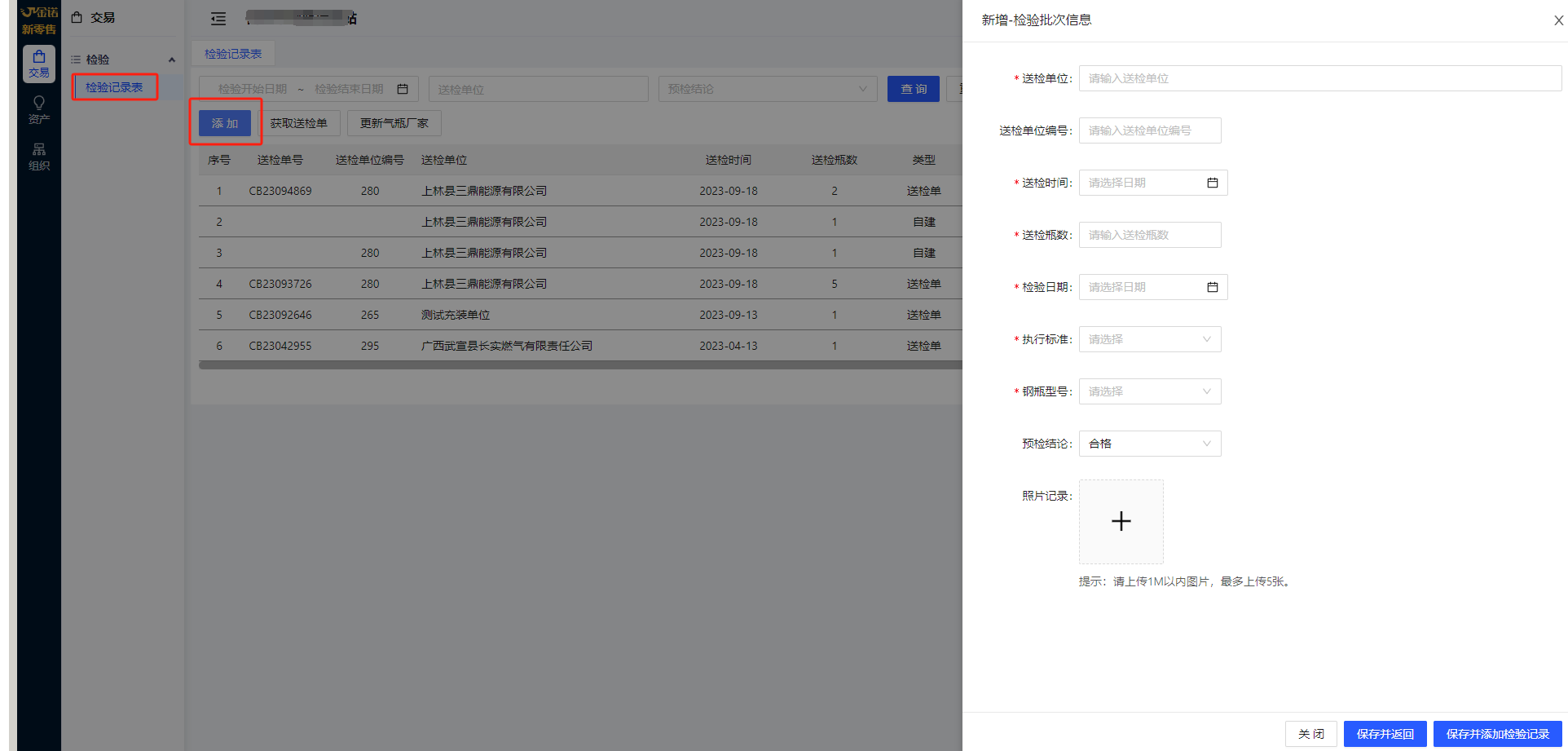Click the cell CB23042955
Screen dimensions: 1568x751
pyautogui.click(x=280, y=346)
